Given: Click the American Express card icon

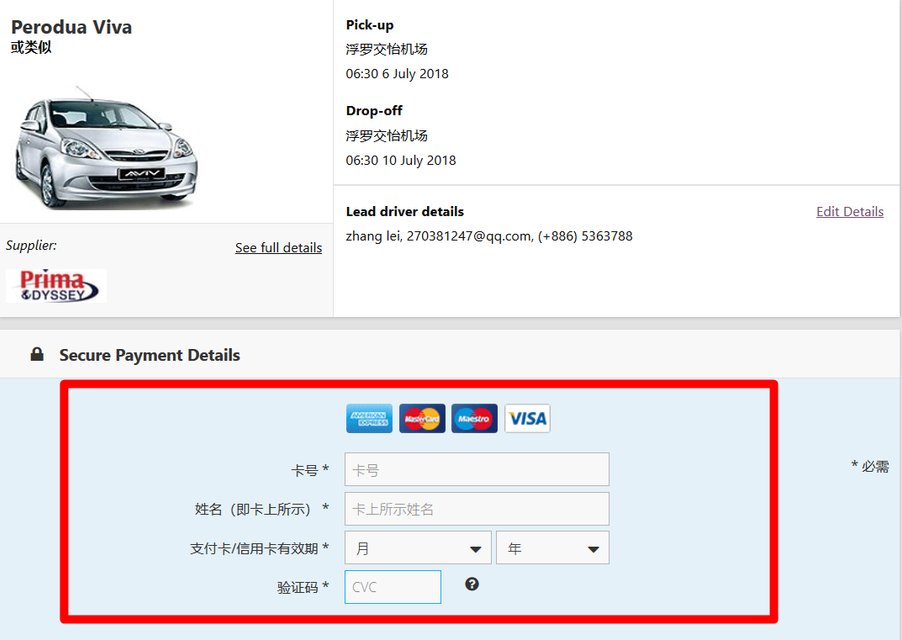Looking at the screenshot, I should (x=369, y=418).
